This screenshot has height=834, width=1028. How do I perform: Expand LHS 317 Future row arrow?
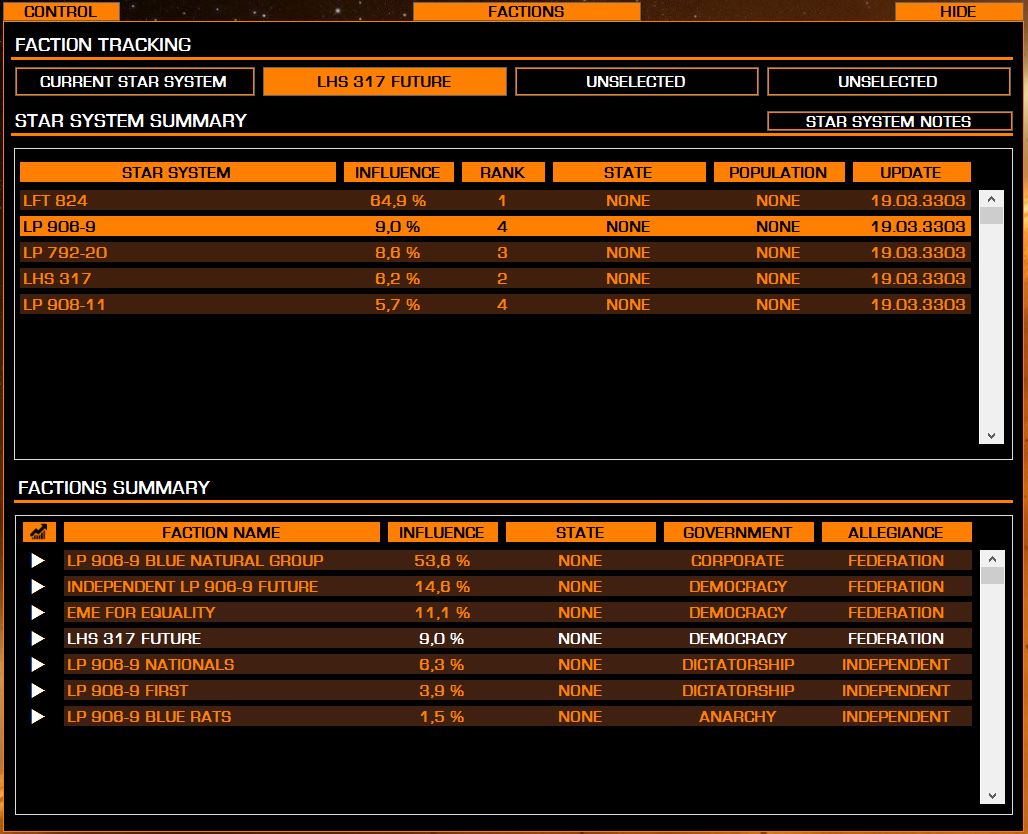(38, 639)
